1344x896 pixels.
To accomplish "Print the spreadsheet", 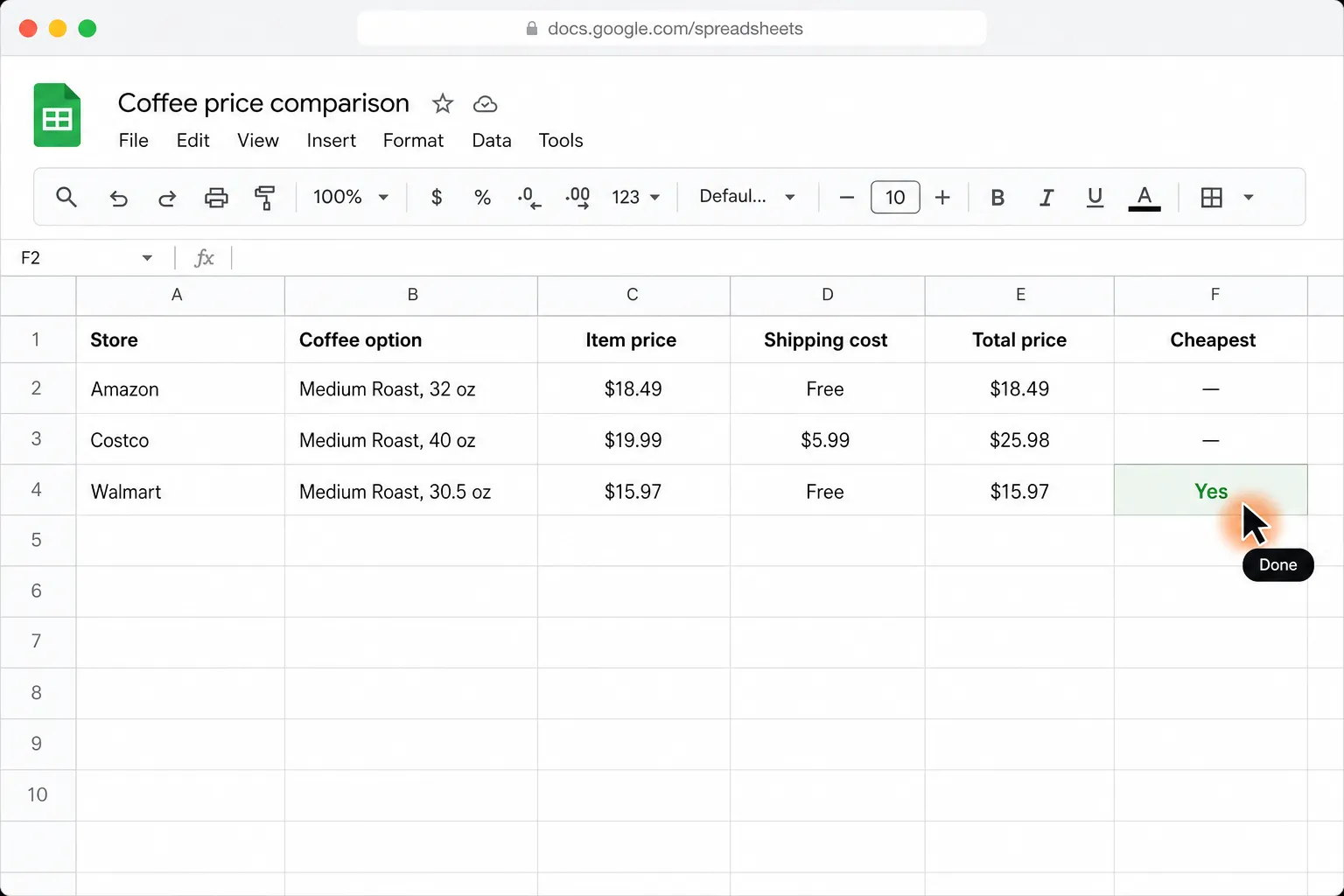I will (x=216, y=198).
